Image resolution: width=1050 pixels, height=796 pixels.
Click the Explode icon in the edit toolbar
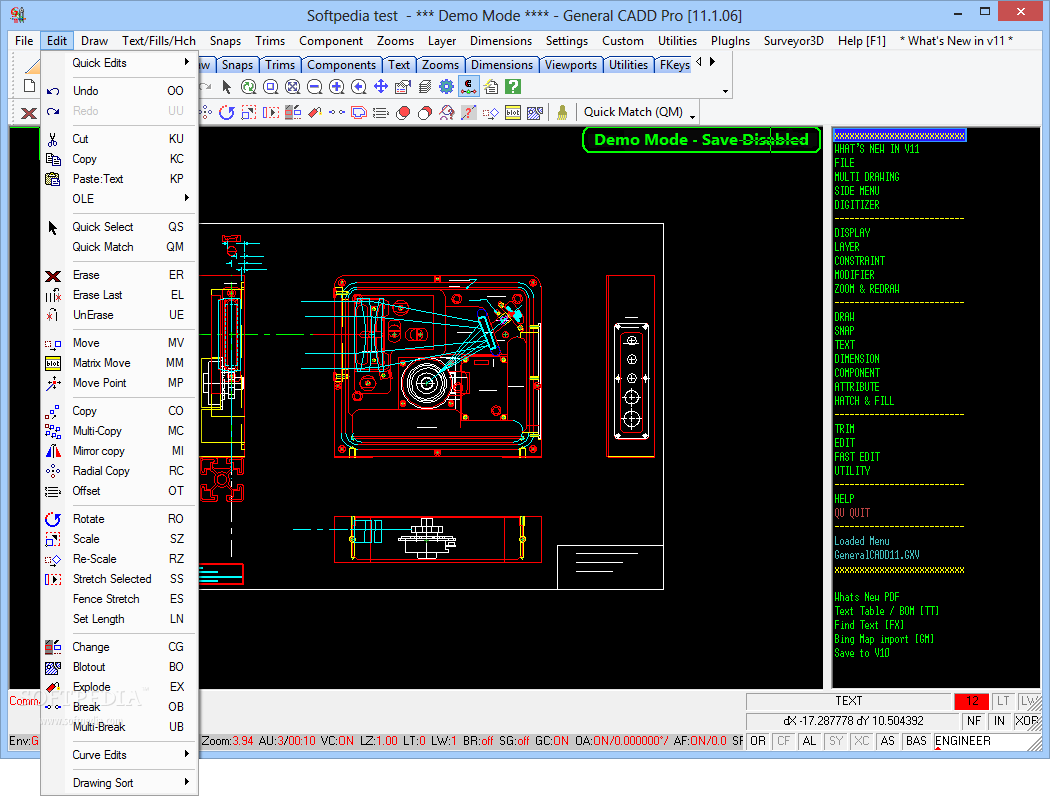point(315,112)
